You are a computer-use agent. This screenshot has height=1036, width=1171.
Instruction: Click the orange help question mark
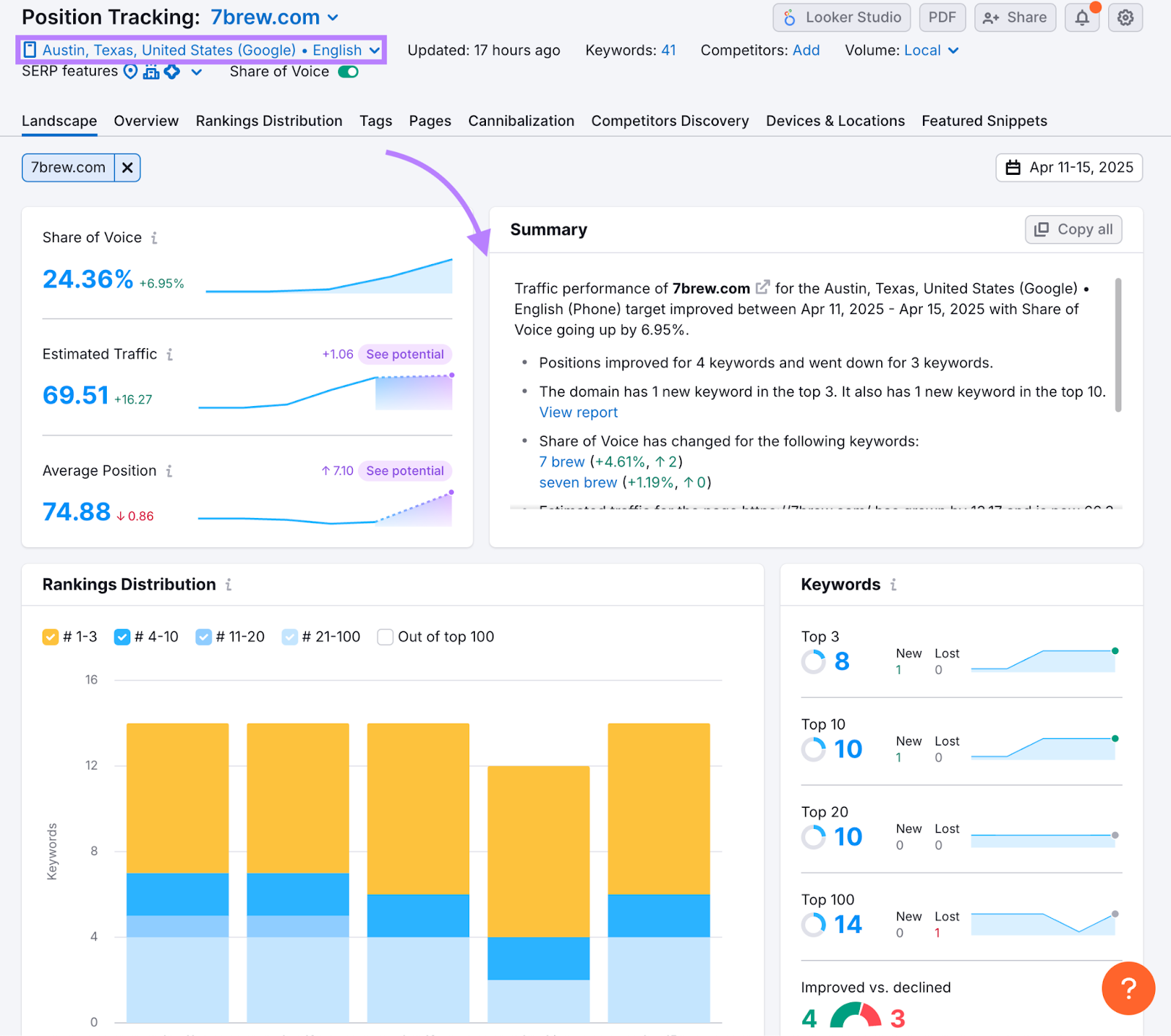1128,988
